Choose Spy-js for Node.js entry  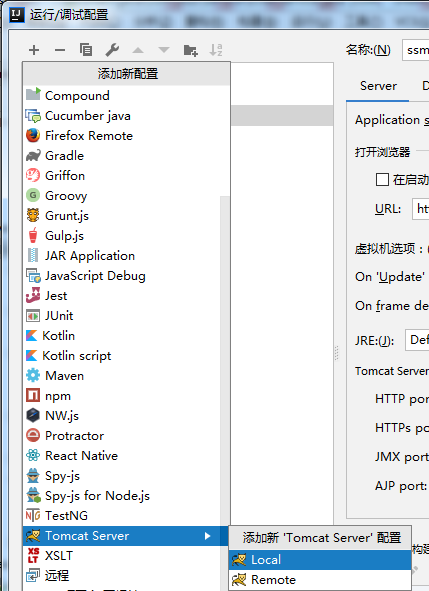point(122,495)
